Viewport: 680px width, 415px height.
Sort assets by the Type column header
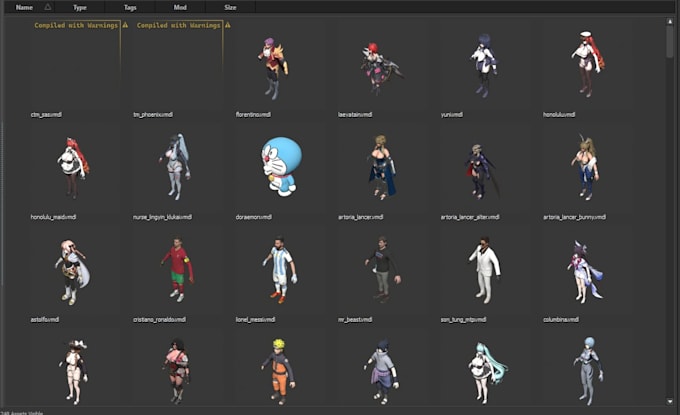80,7
